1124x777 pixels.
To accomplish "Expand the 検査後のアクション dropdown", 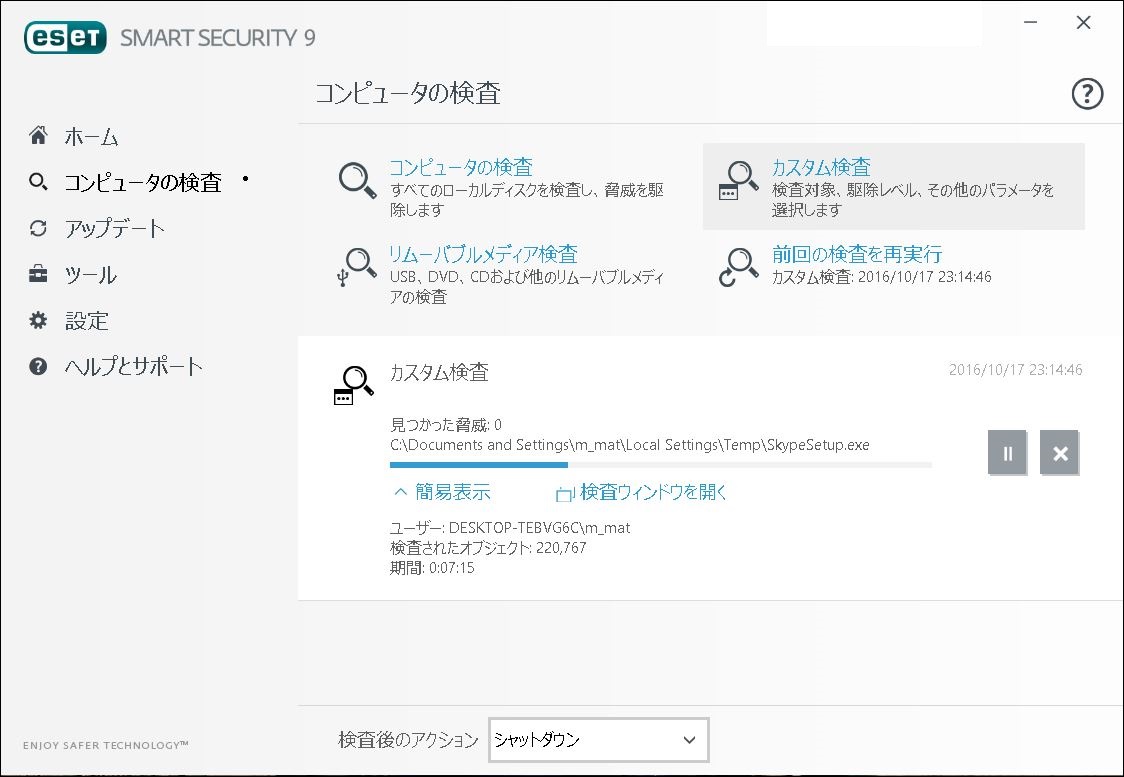I will 598,740.
